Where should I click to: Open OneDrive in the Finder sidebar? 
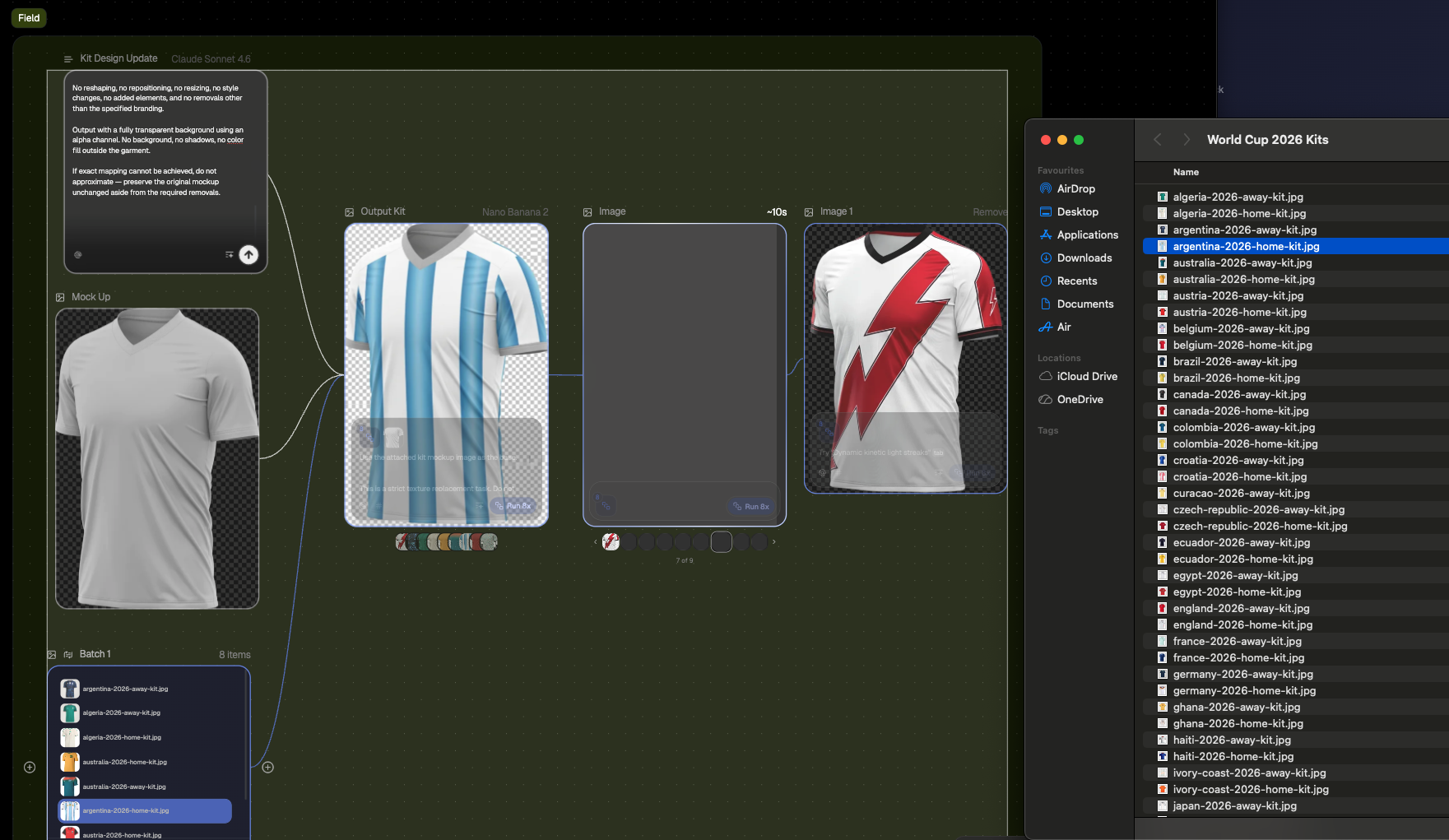tap(1080, 400)
